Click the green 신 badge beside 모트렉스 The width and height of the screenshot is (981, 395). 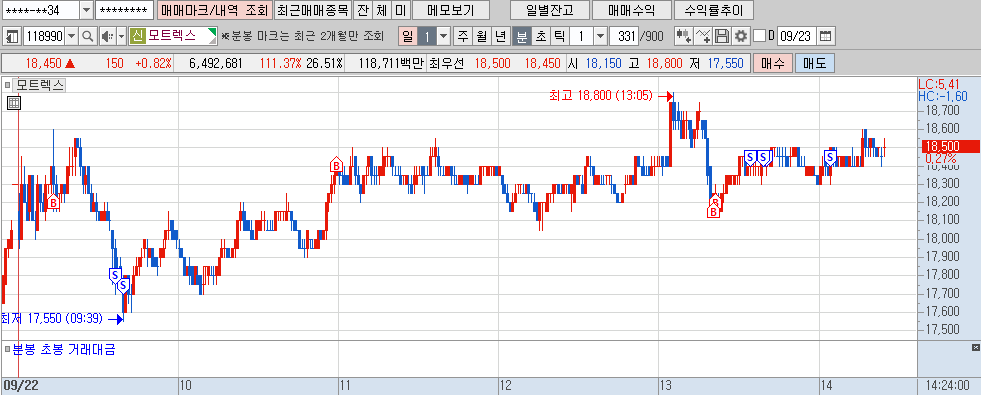click(138, 36)
